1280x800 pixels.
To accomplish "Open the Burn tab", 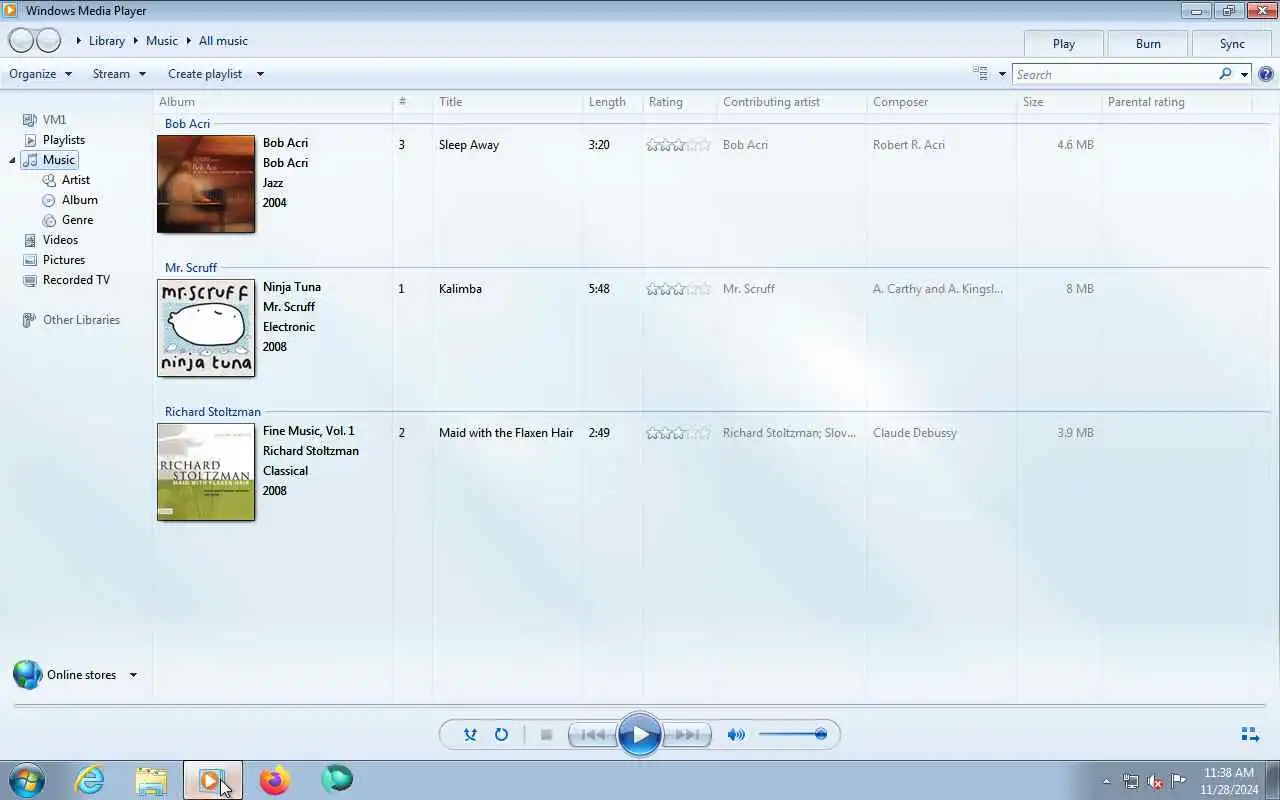I will point(1148,43).
